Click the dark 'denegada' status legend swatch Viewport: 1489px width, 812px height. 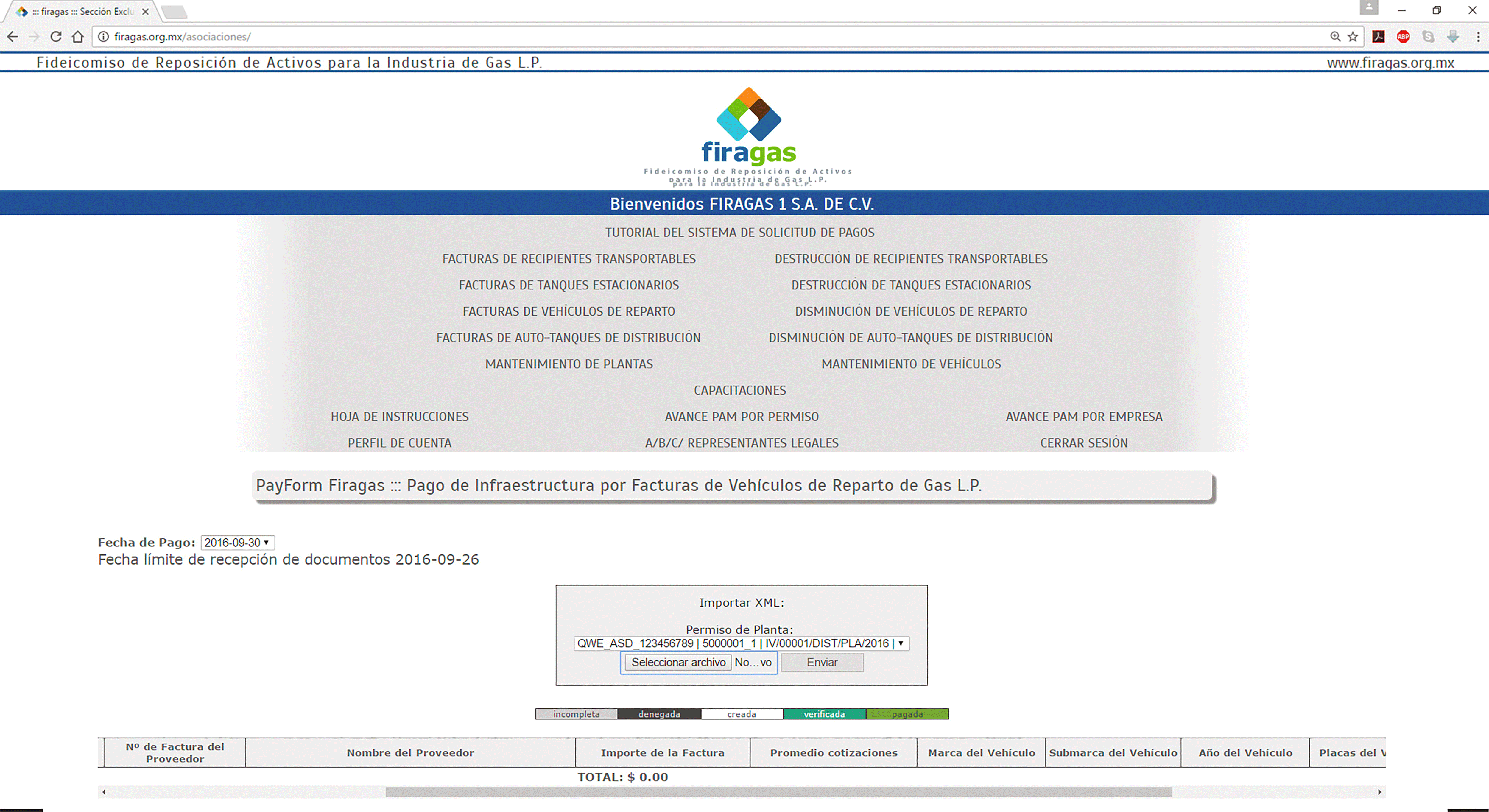click(x=659, y=714)
